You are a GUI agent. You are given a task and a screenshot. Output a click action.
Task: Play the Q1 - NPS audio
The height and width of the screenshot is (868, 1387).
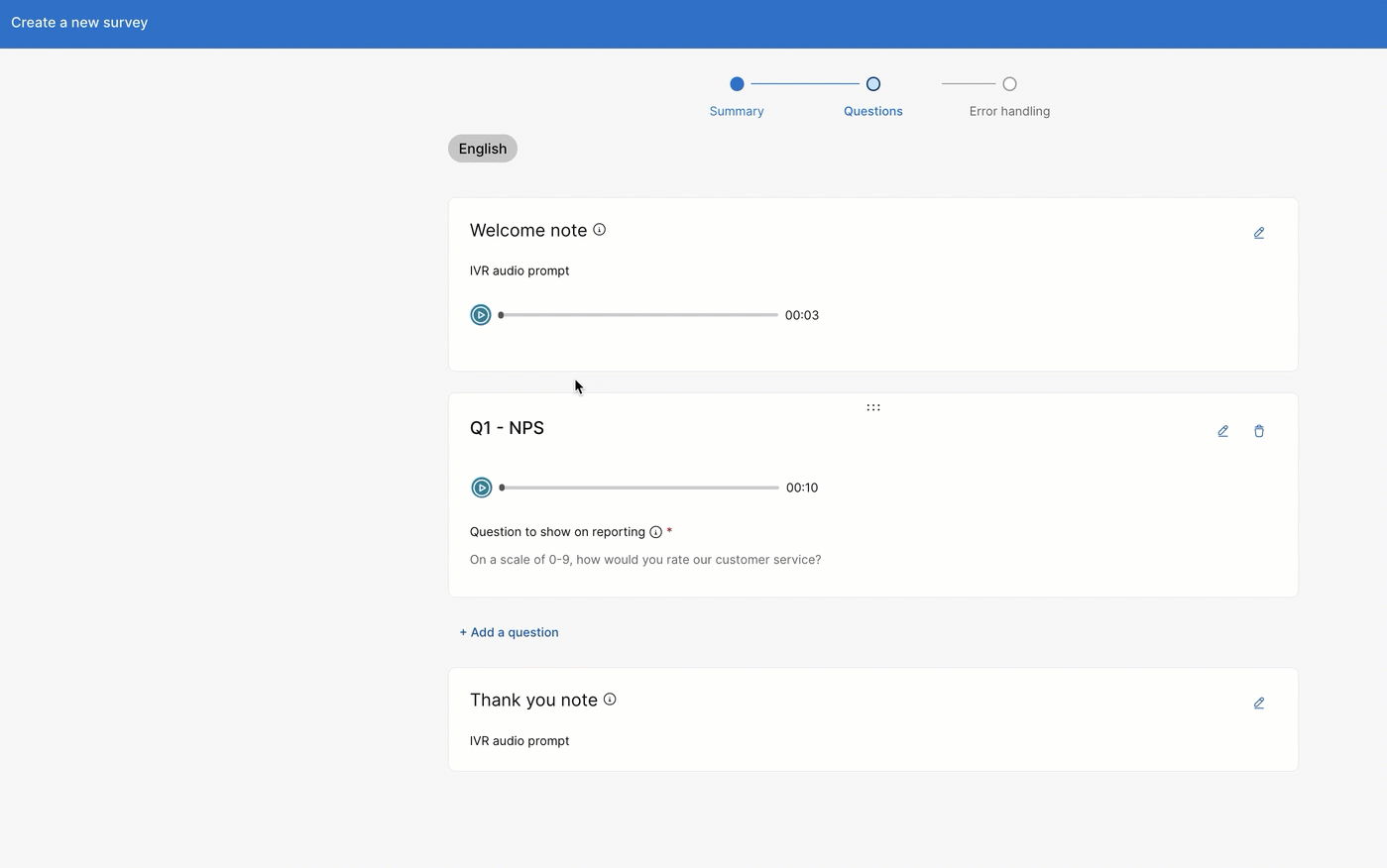click(x=482, y=488)
